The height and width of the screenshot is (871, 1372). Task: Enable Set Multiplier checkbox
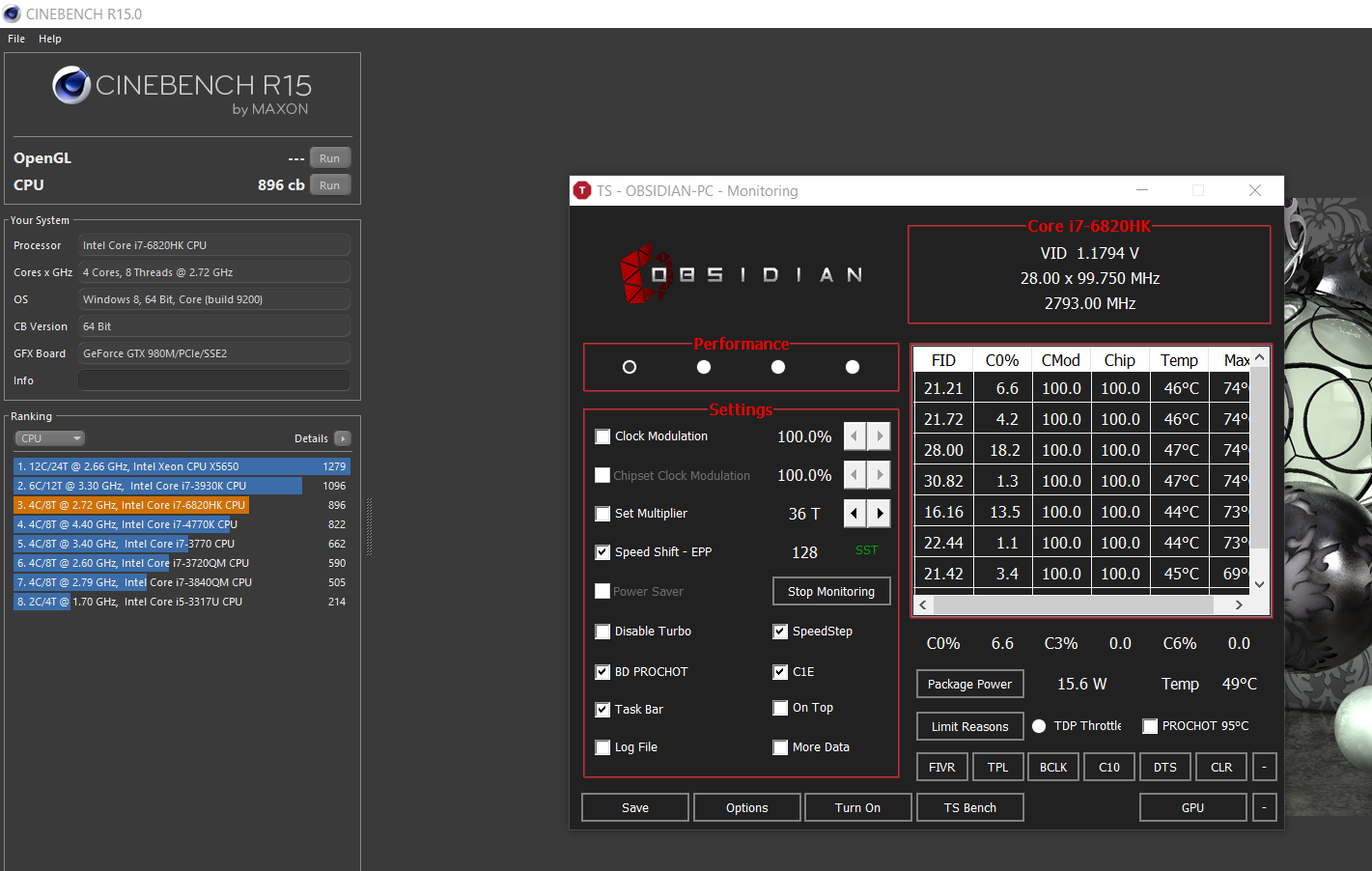click(602, 514)
